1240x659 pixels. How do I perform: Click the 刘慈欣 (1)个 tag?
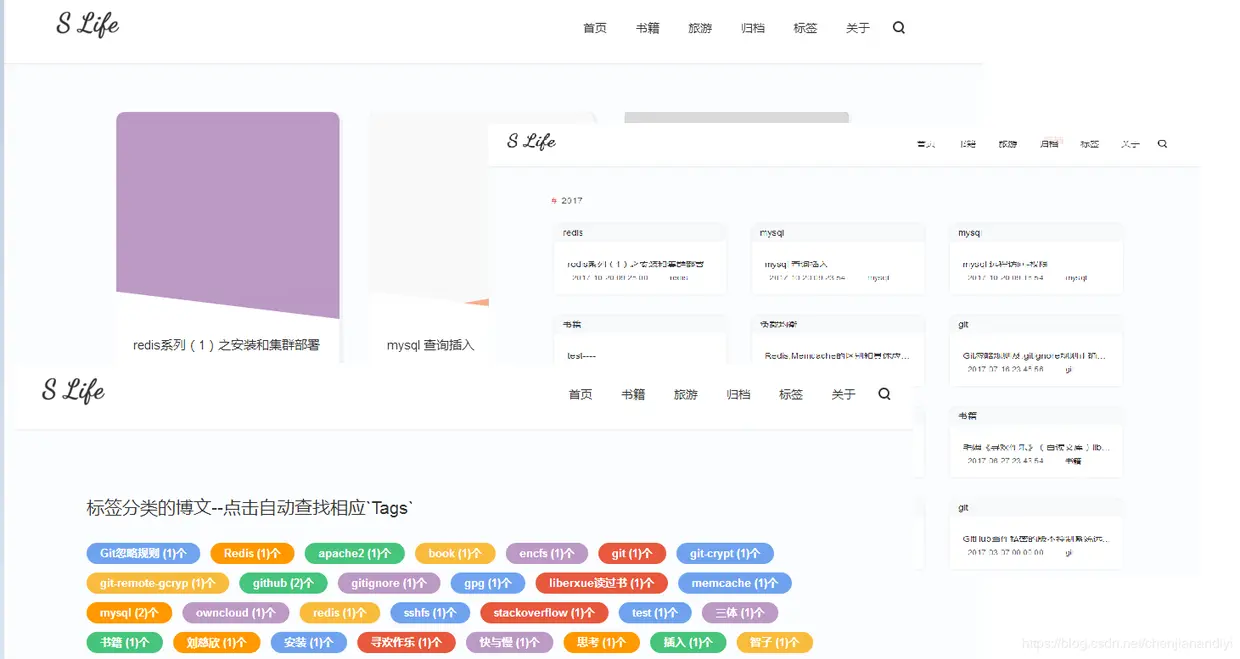(216, 643)
